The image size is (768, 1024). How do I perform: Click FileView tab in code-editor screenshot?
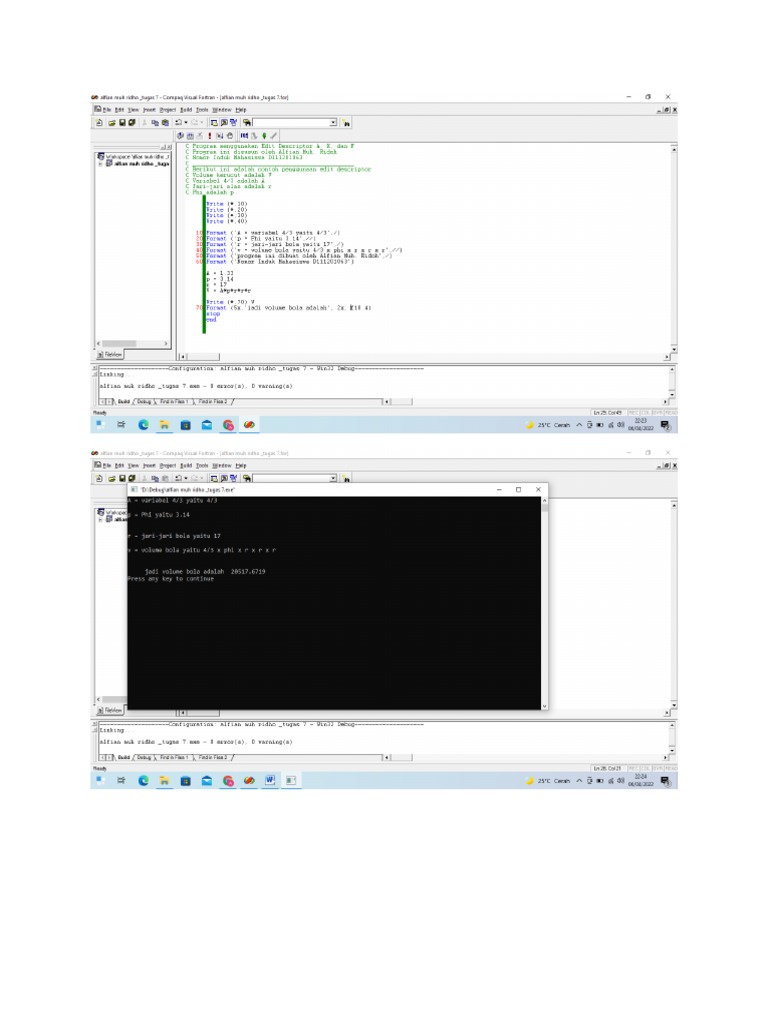coord(110,354)
